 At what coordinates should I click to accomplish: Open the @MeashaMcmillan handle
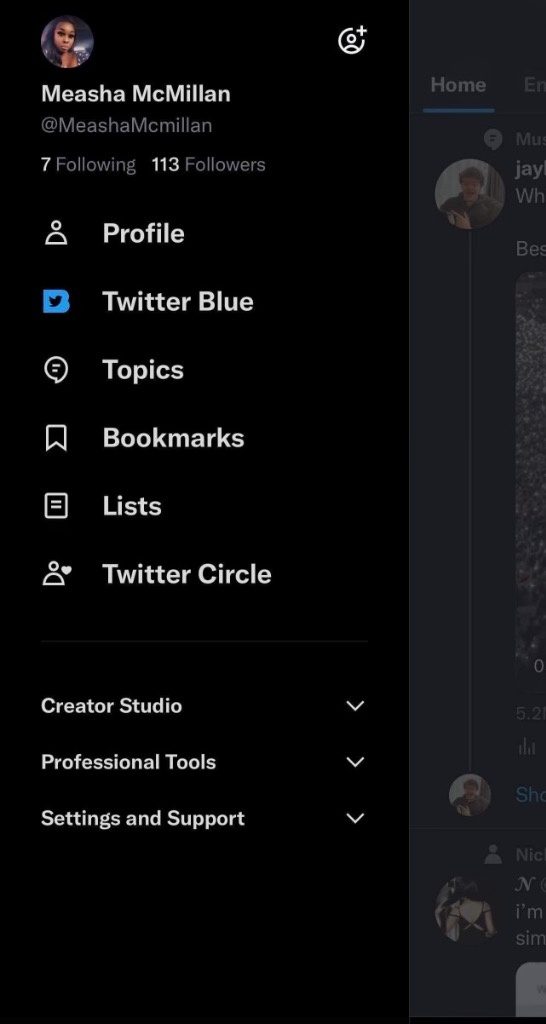(127, 125)
